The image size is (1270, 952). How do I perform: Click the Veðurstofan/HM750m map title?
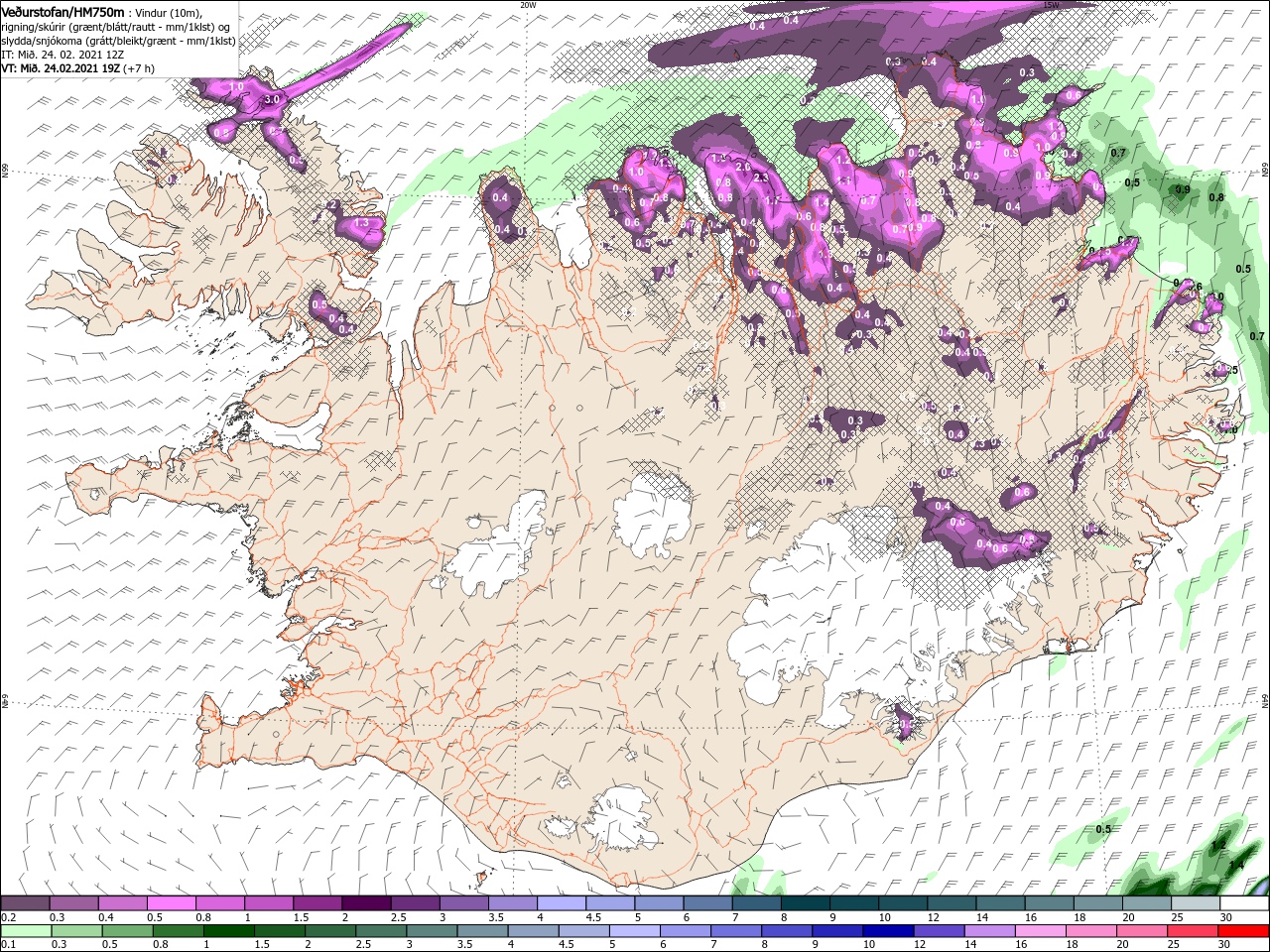[63, 11]
